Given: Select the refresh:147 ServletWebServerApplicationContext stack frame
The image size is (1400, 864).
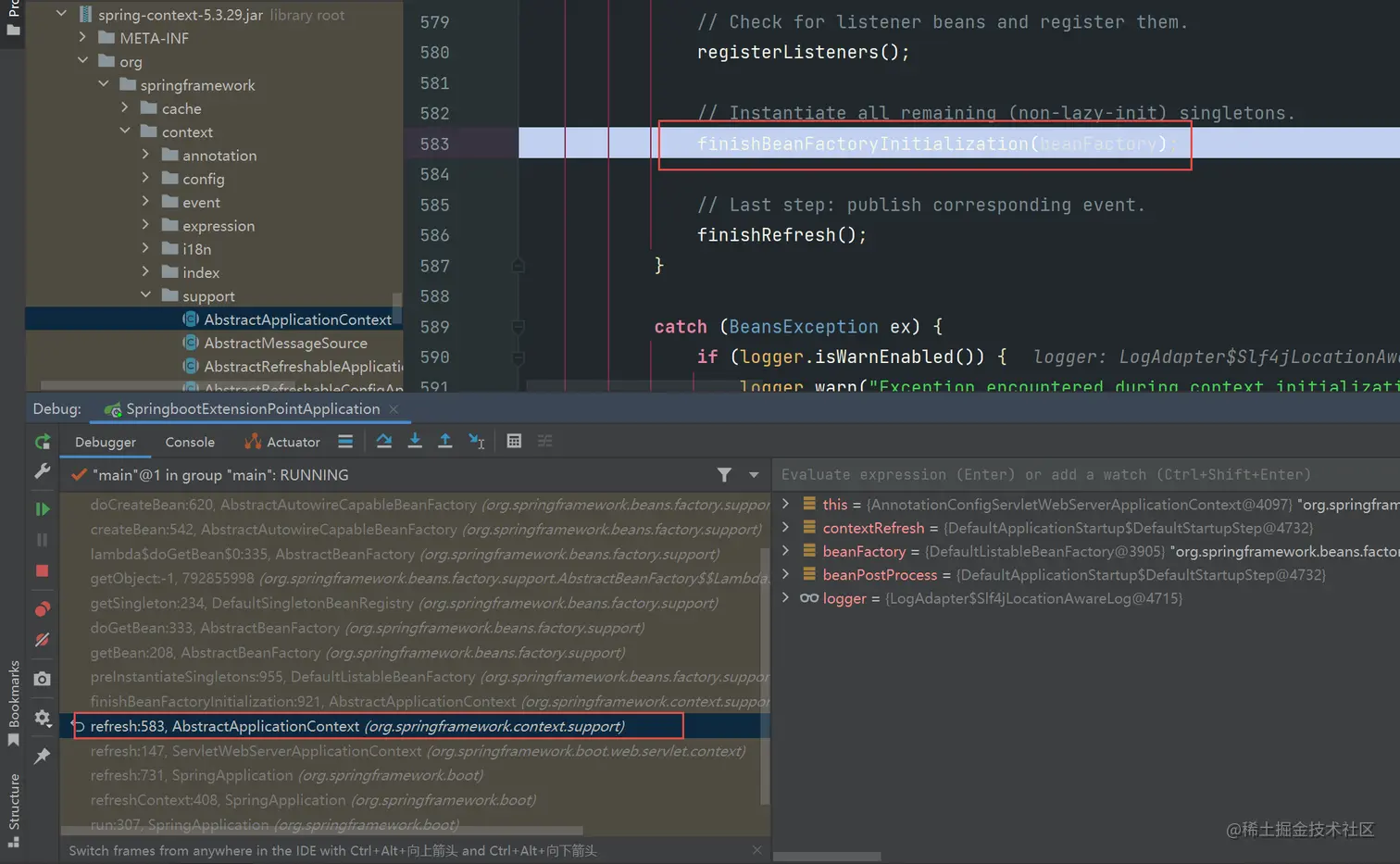Looking at the screenshot, I should click(x=417, y=751).
